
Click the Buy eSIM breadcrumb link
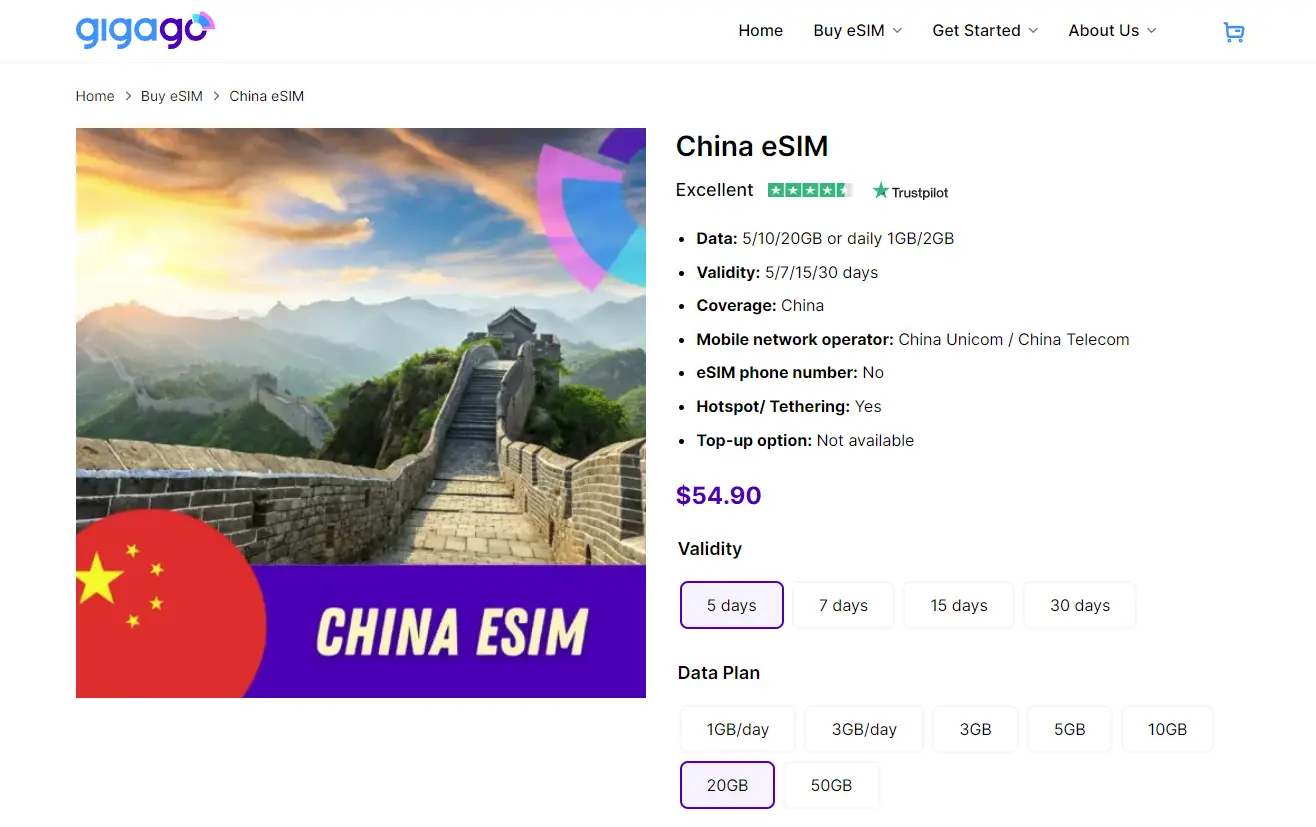pyautogui.click(x=172, y=97)
